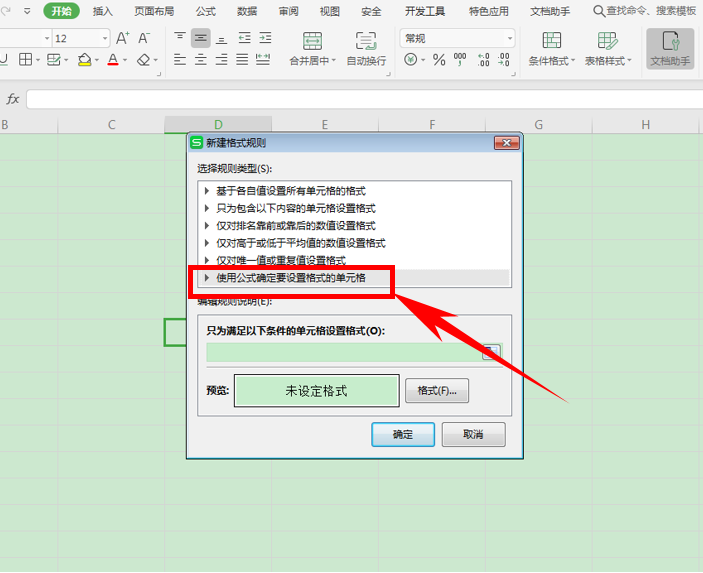Switch to the 开始 (Home) tab
The image size is (703, 573).
pyautogui.click(x=61, y=11)
